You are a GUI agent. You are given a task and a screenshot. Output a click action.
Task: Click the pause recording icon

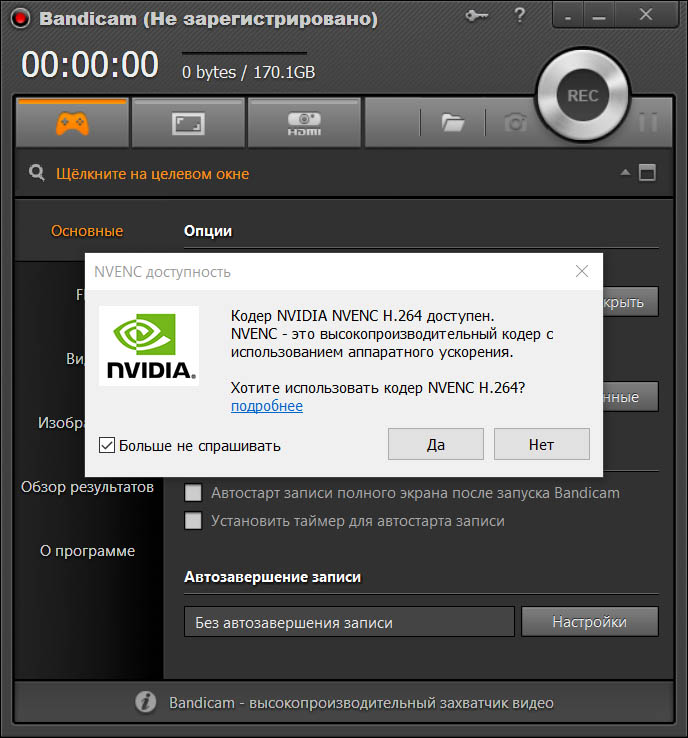(x=648, y=122)
